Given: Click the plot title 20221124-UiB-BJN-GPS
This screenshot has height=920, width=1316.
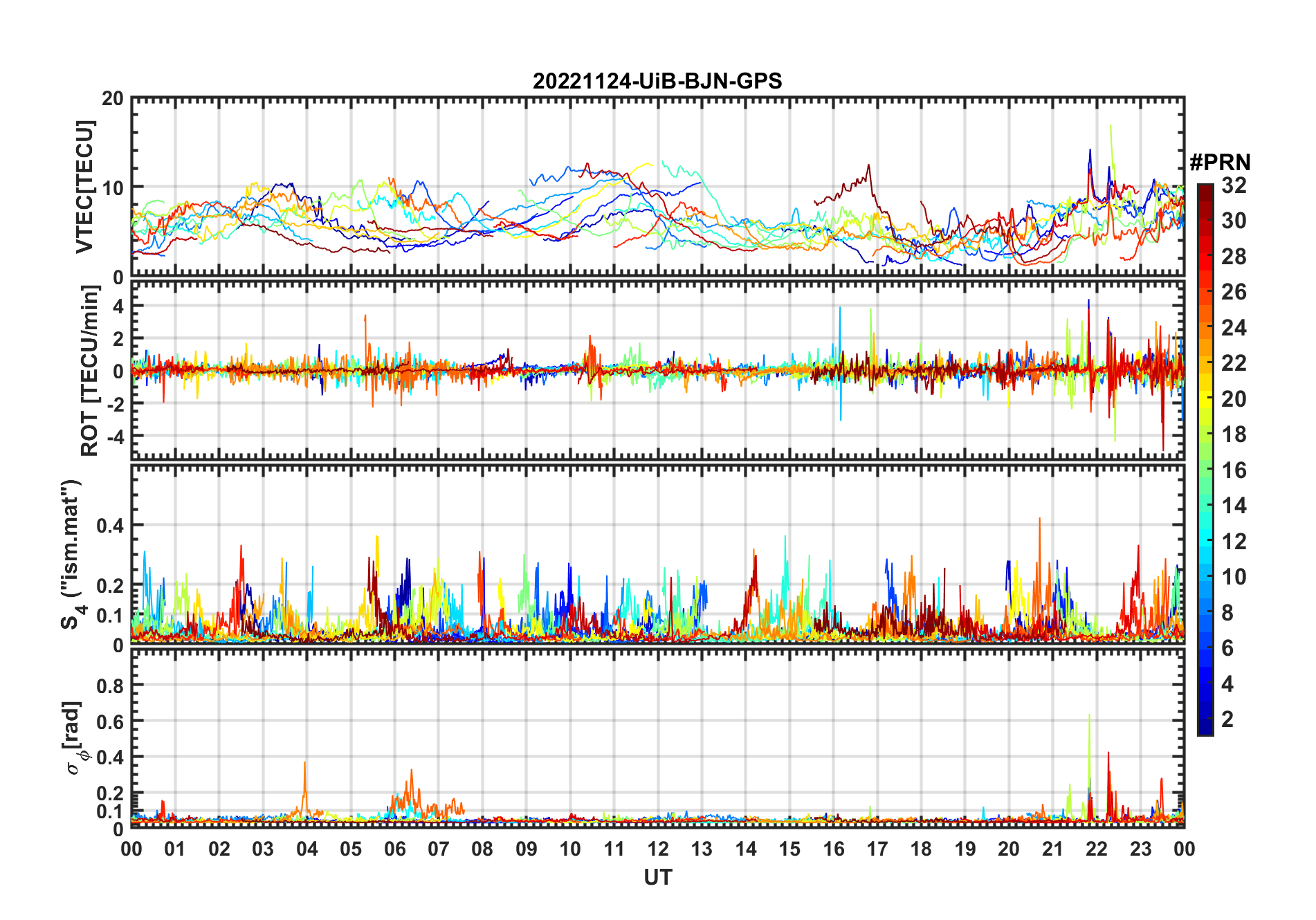Looking at the screenshot, I should (x=657, y=81).
